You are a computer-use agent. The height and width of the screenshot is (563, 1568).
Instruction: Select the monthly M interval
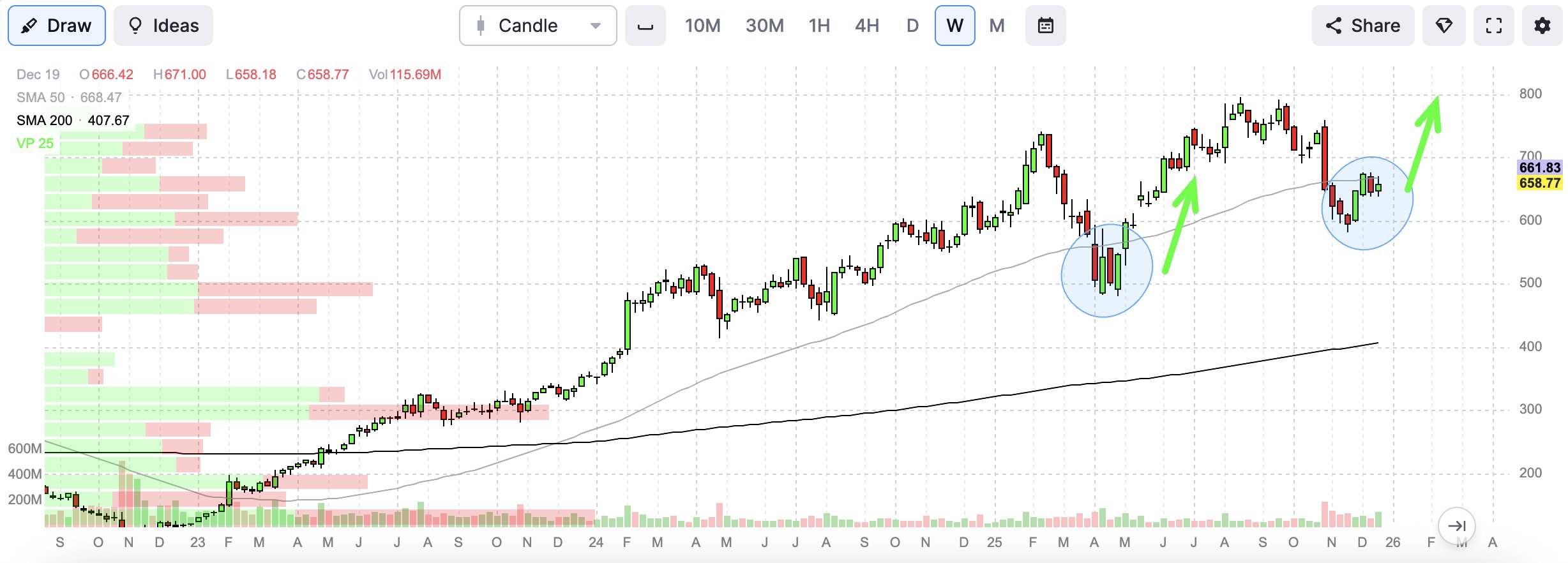pyautogui.click(x=997, y=26)
